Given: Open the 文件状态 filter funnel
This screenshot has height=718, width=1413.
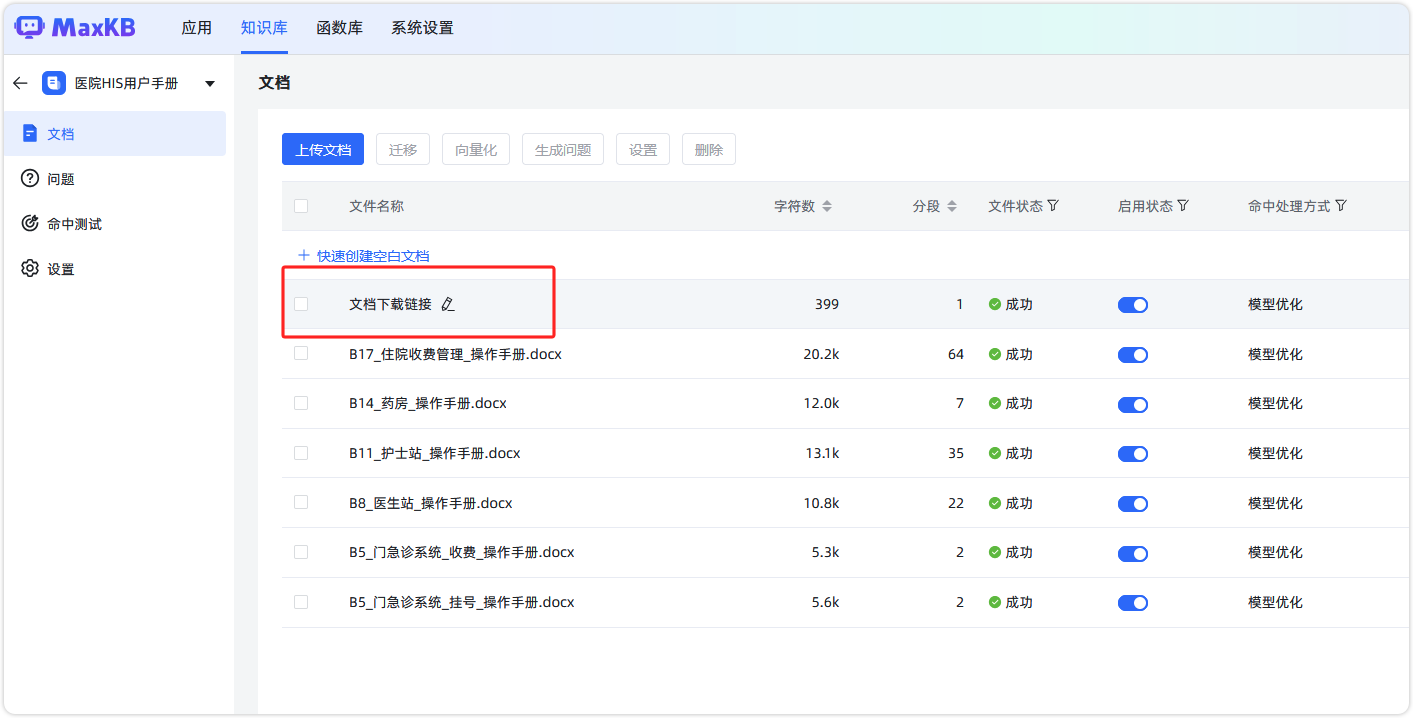Looking at the screenshot, I should coord(1053,204).
